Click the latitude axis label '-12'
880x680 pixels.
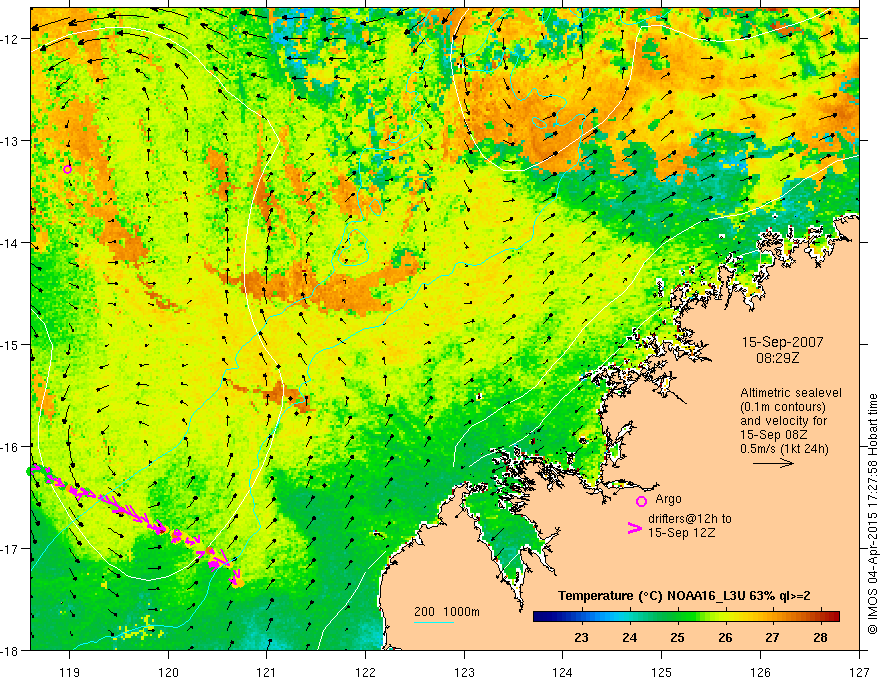(10, 39)
